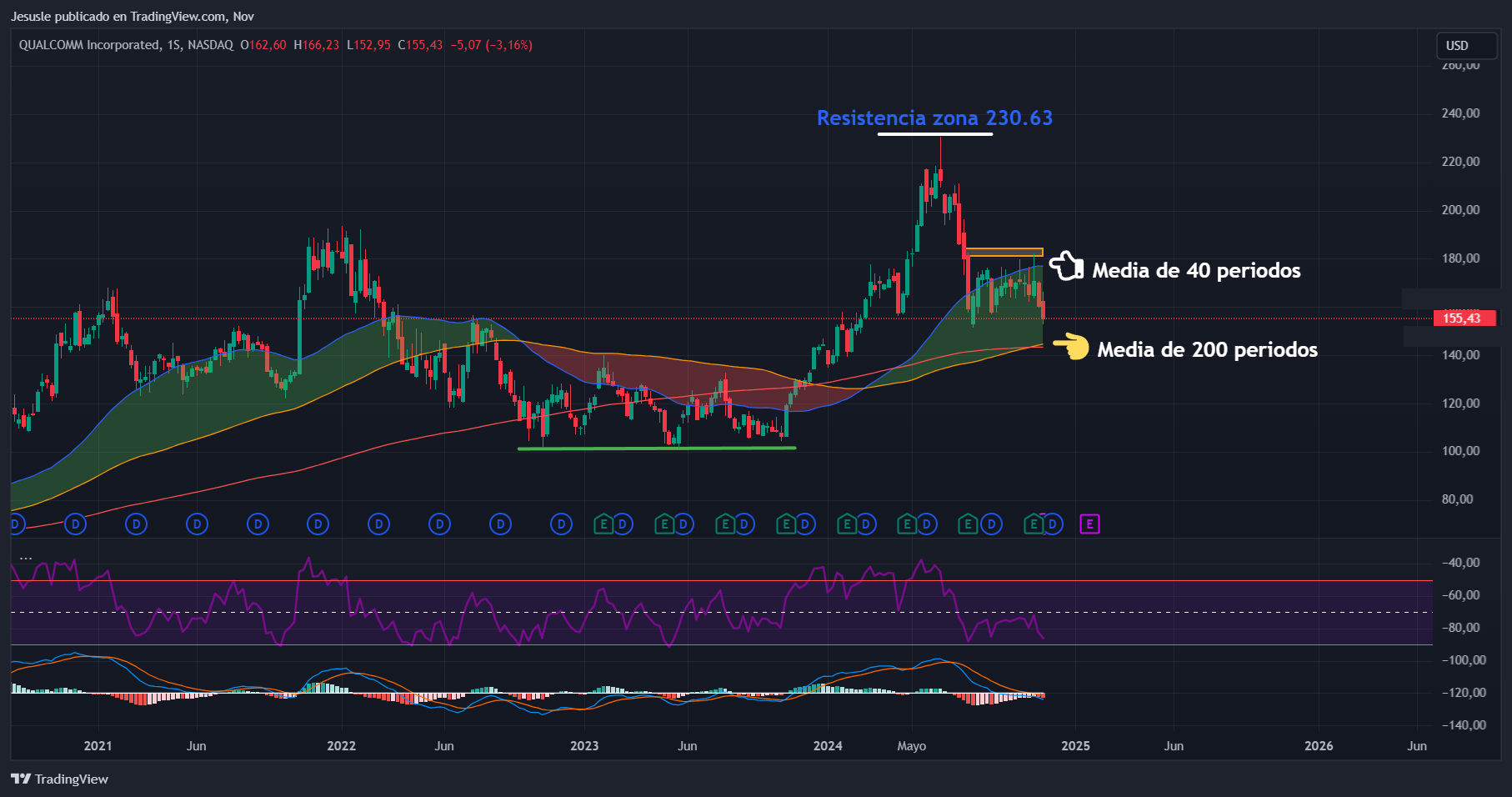Select the 'Resistencia zona 230.63' text label
This screenshot has width=1512, height=797.
coord(934,118)
